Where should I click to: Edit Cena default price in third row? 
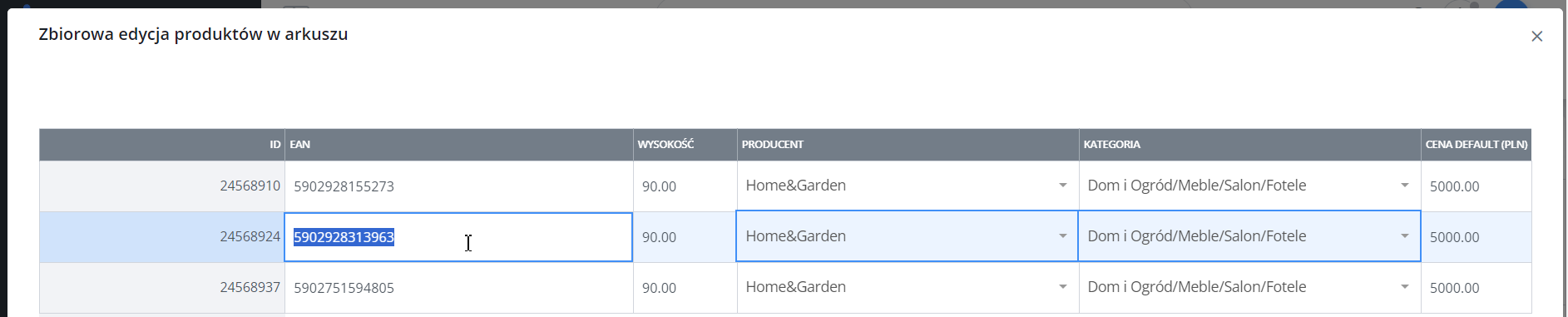(1476, 288)
